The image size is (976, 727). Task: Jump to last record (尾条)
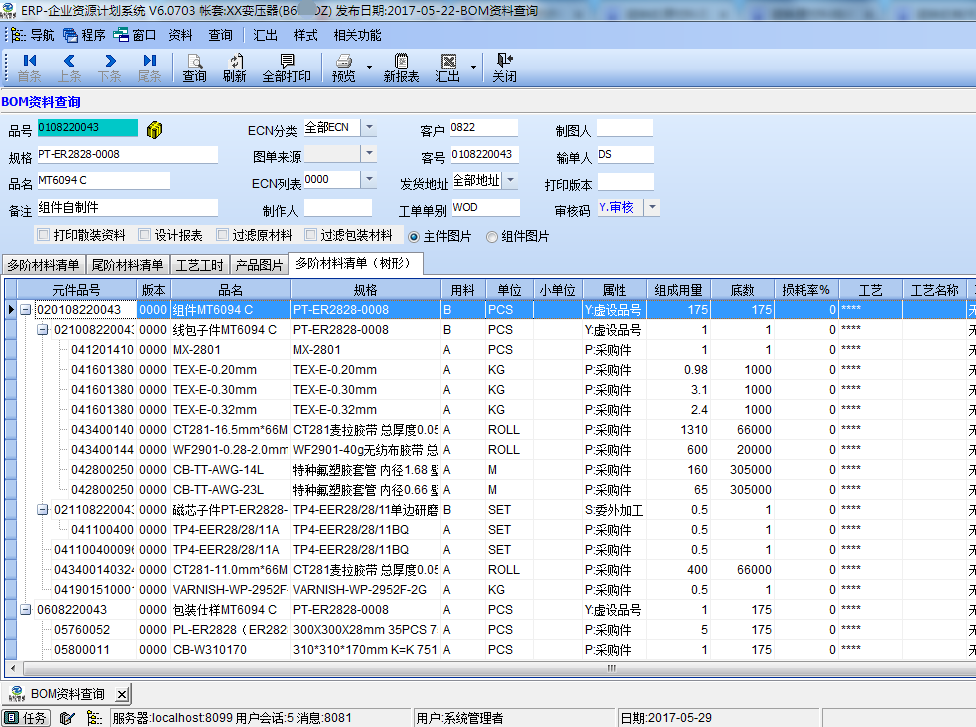click(x=149, y=68)
